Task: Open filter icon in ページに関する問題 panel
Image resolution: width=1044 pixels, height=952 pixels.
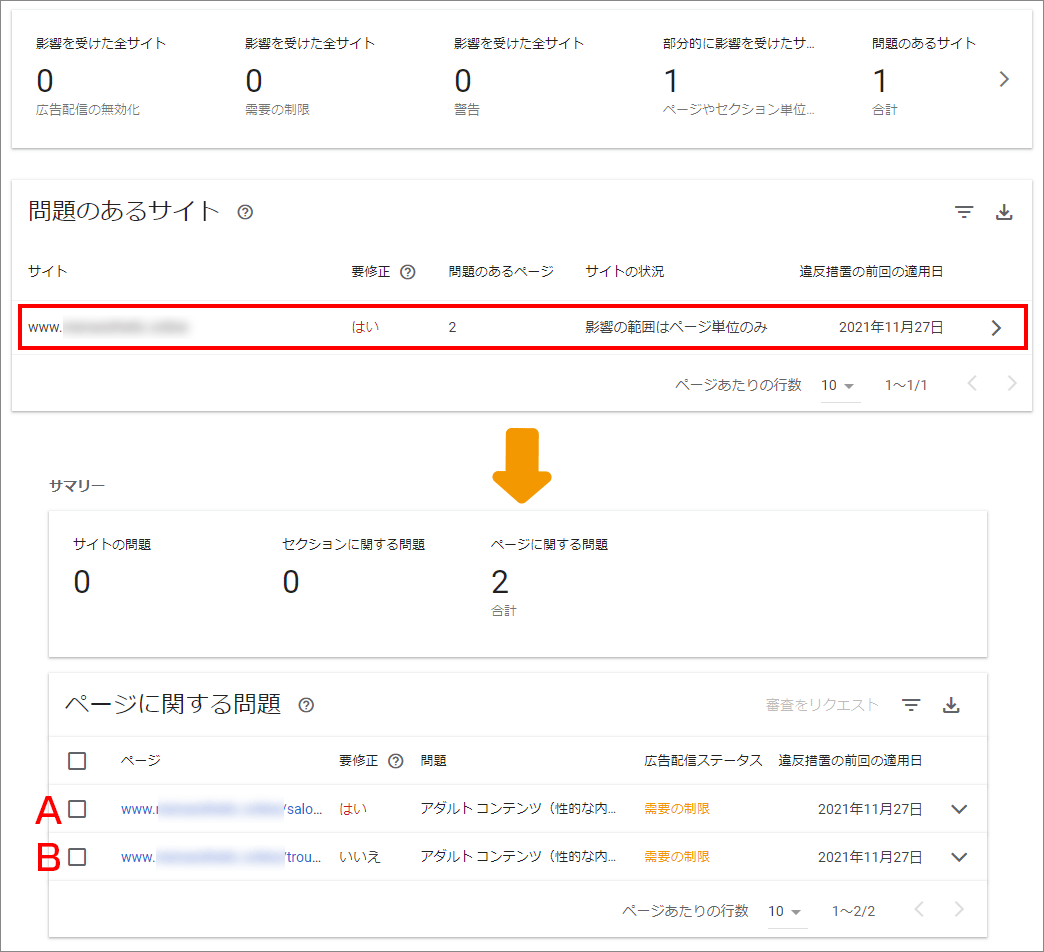Action: click(x=911, y=705)
